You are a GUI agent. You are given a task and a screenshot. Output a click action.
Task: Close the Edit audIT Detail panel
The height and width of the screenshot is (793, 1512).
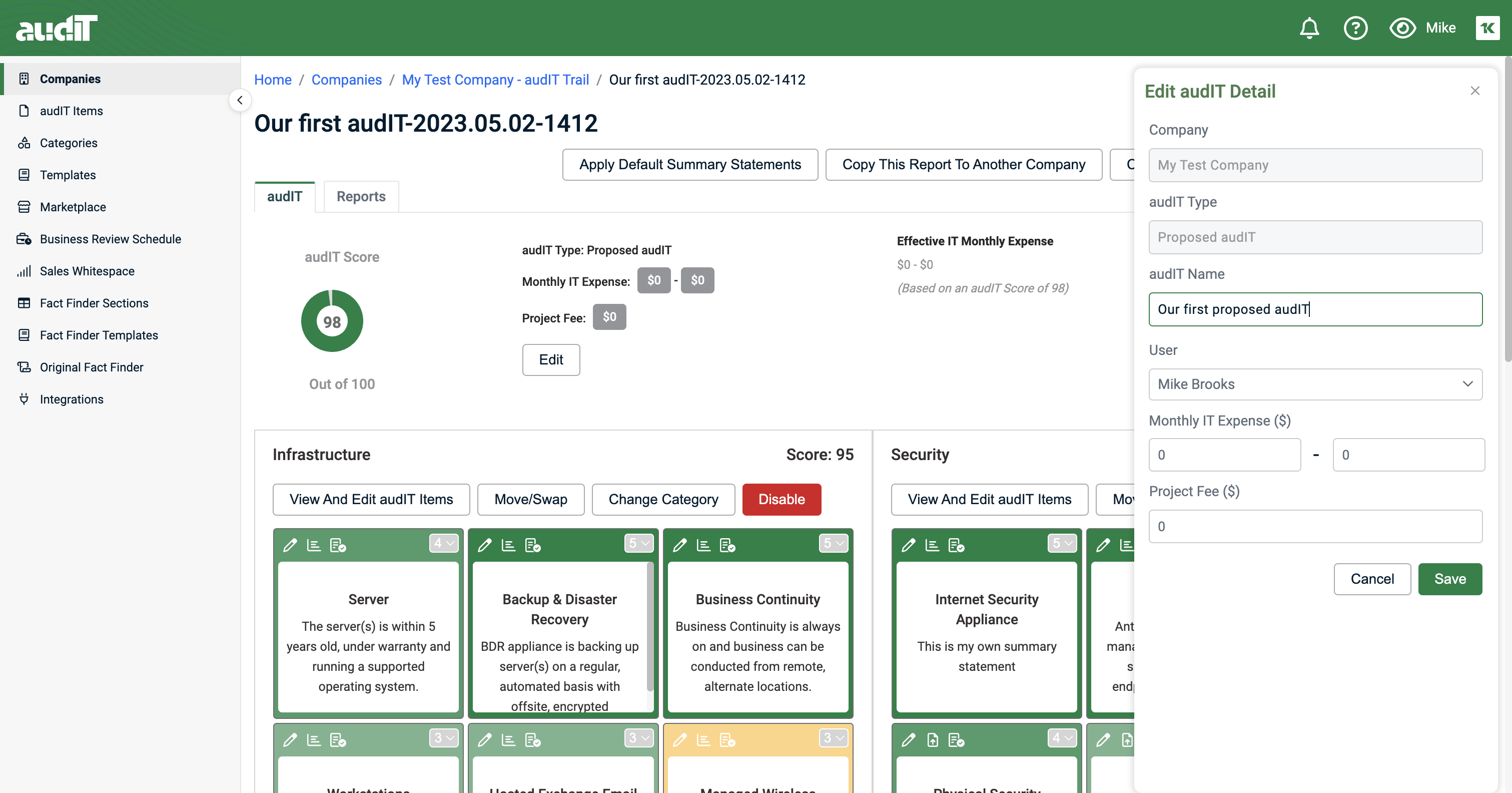click(x=1474, y=91)
